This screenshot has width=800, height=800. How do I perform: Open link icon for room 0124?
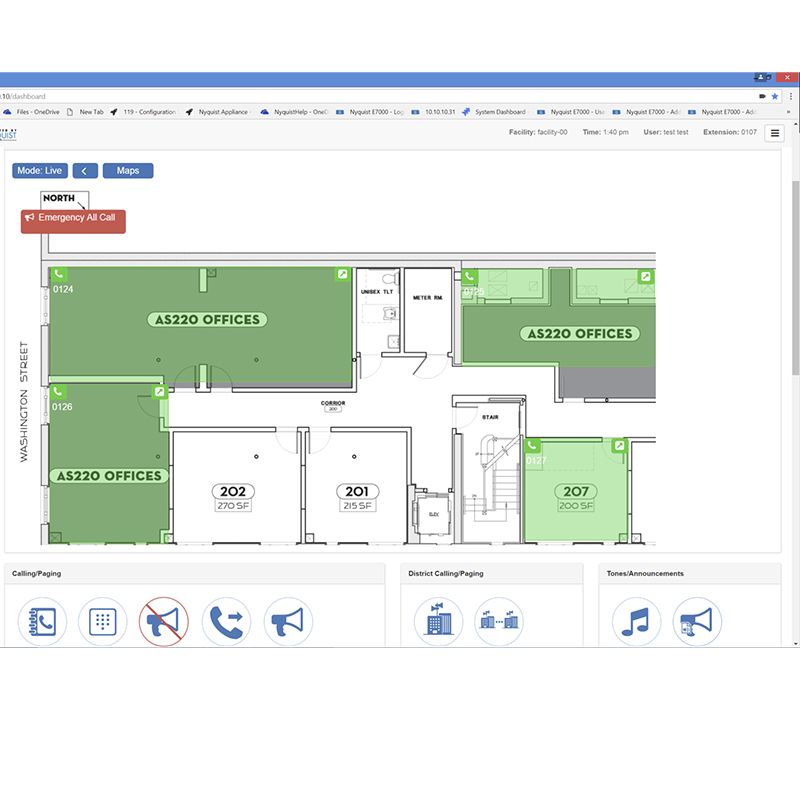click(342, 274)
